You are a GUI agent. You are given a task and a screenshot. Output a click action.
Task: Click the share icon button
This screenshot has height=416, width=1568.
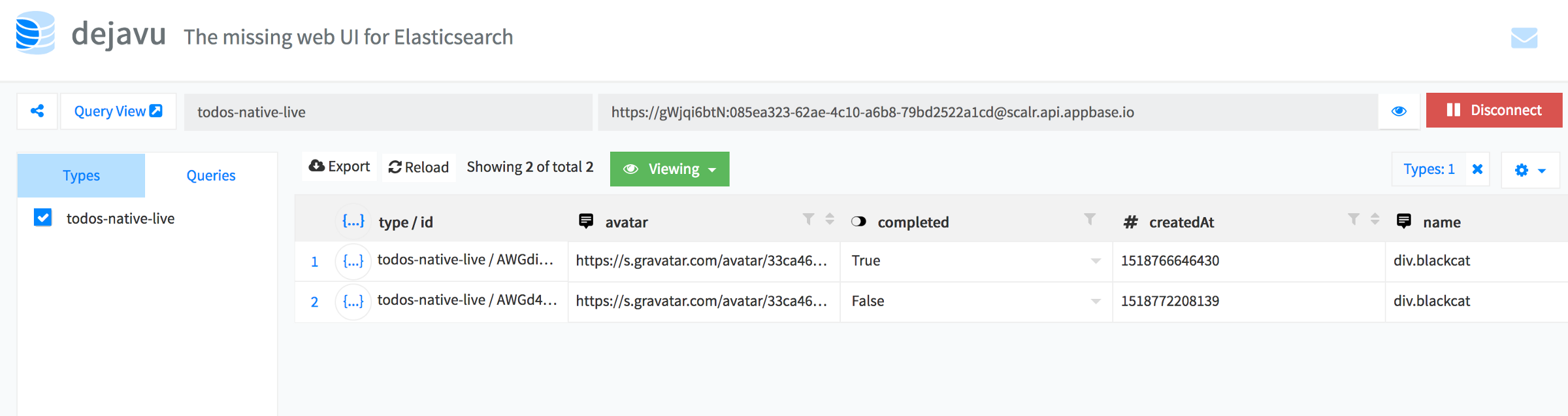tap(37, 111)
